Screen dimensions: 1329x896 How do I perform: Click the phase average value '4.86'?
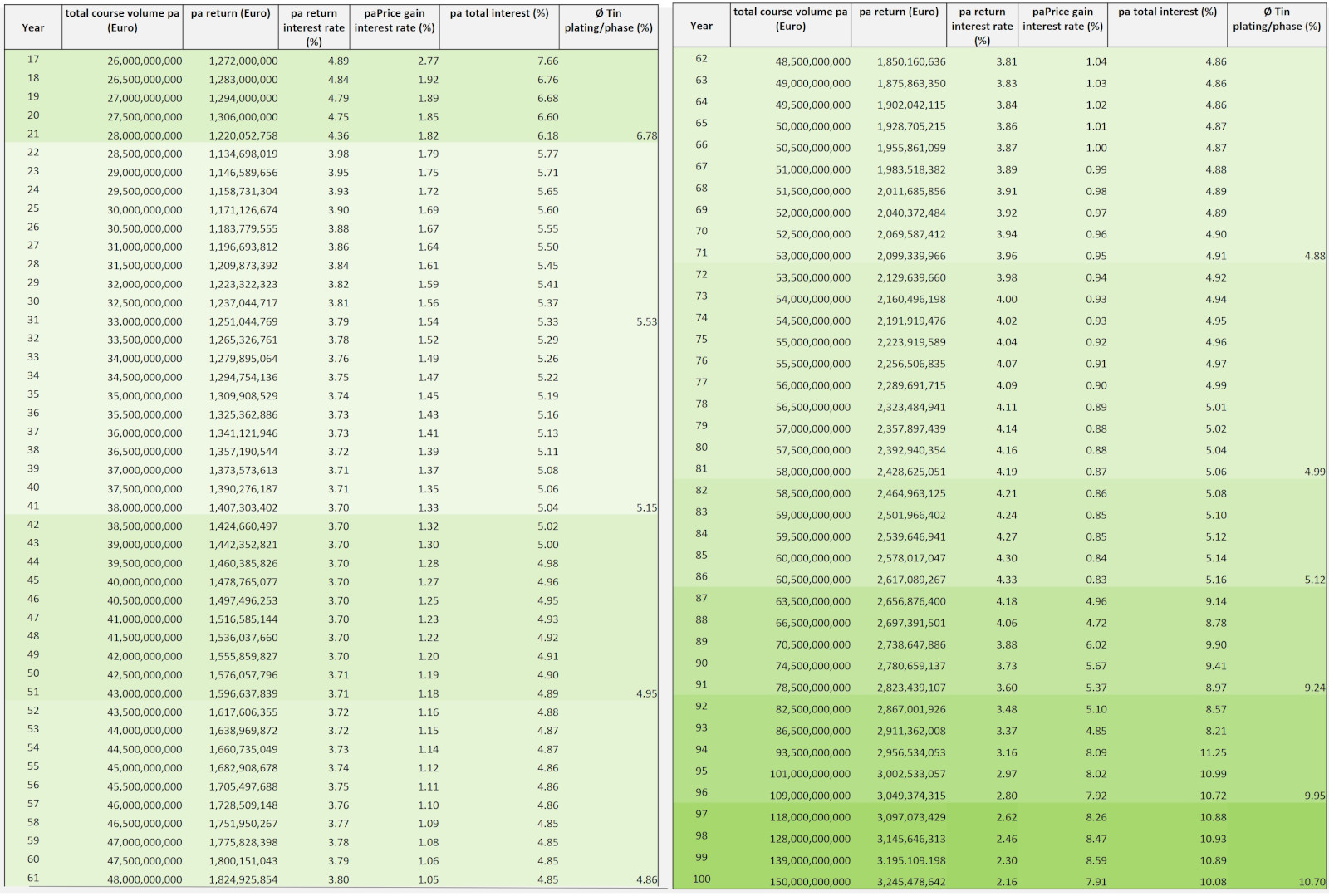(646, 879)
